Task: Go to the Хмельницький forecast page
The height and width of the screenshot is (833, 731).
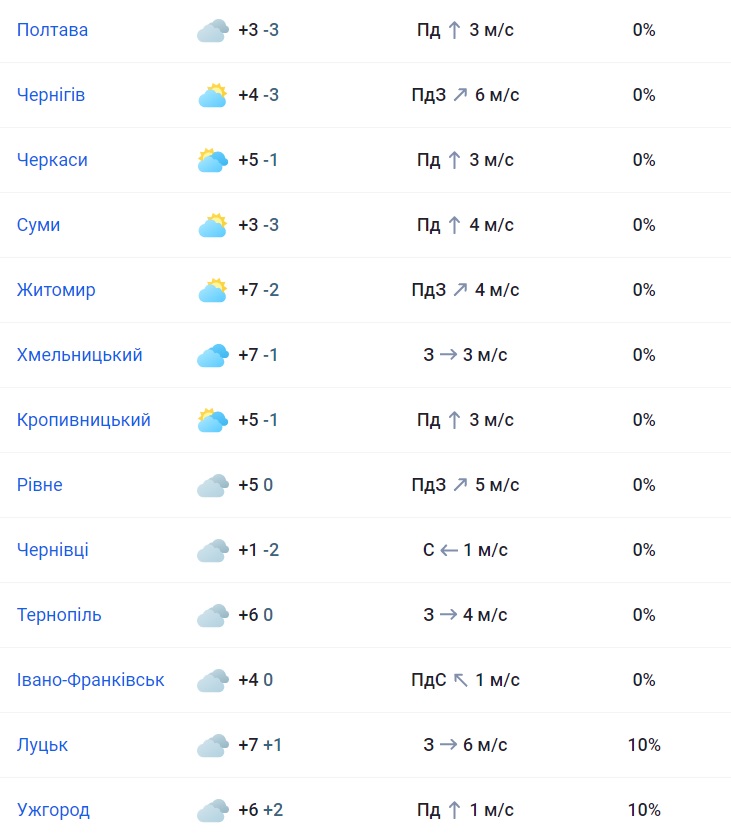Action: (80, 355)
